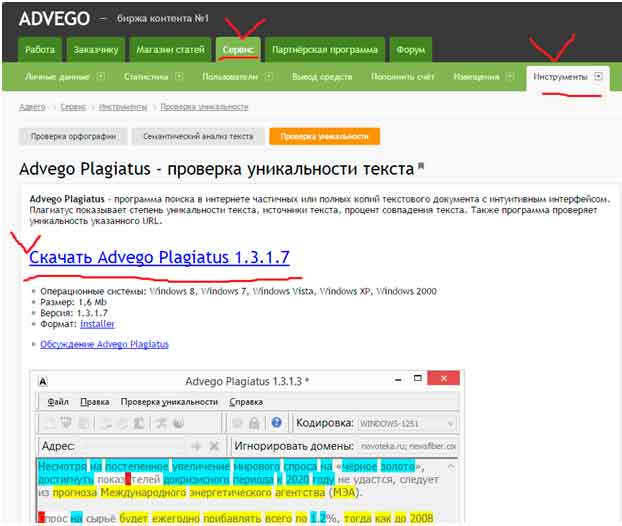
Task: Click the plus icon in the Адрес bar
Action: click(196, 446)
